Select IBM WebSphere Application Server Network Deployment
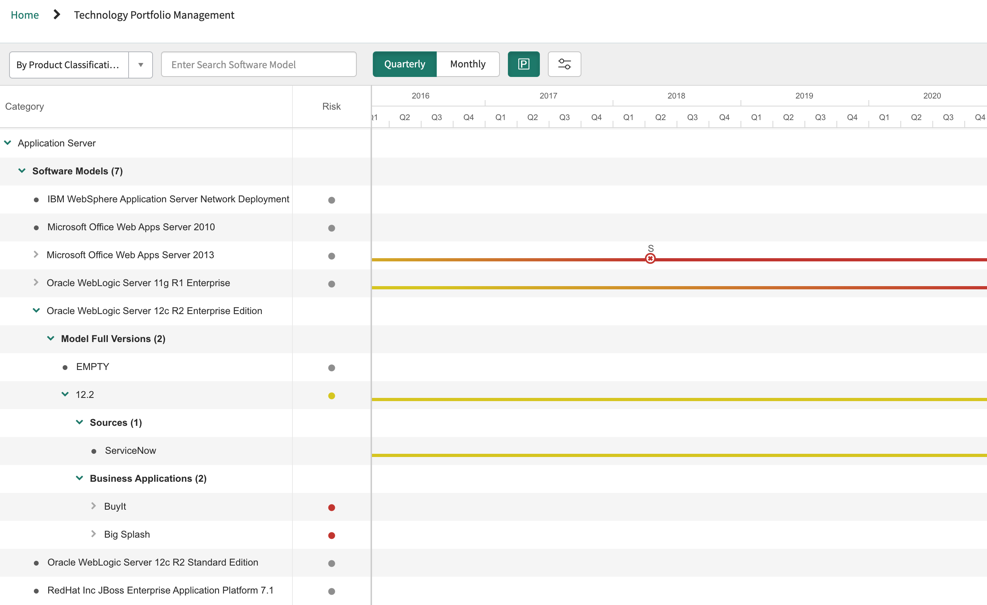Image resolution: width=987 pixels, height=605 pixels. (168, 199)
